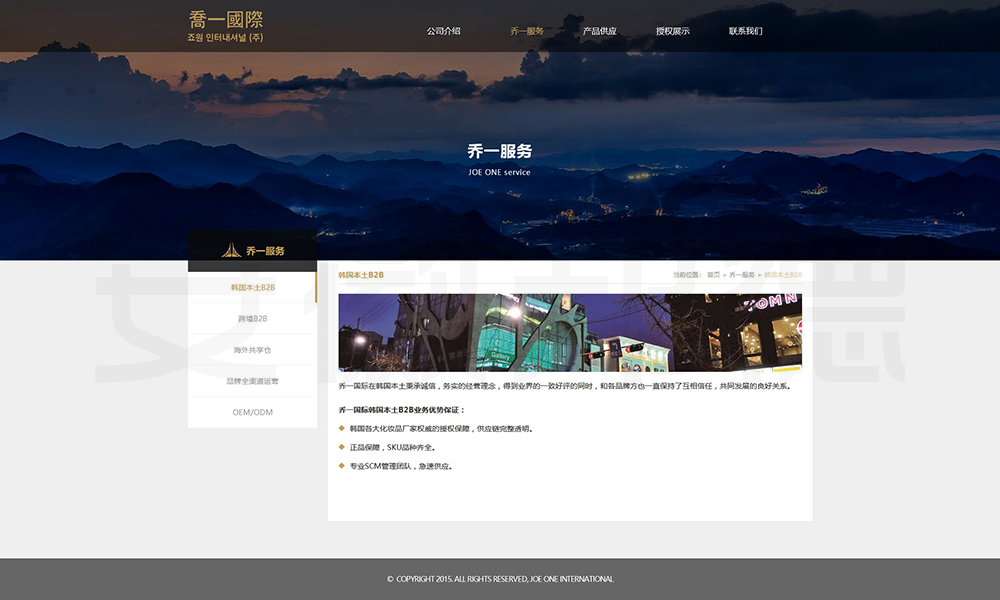Click 韩国本土B2B at end of breadcrumb
Viewport: 1000px width, 600px height.
tap(782, 274)
